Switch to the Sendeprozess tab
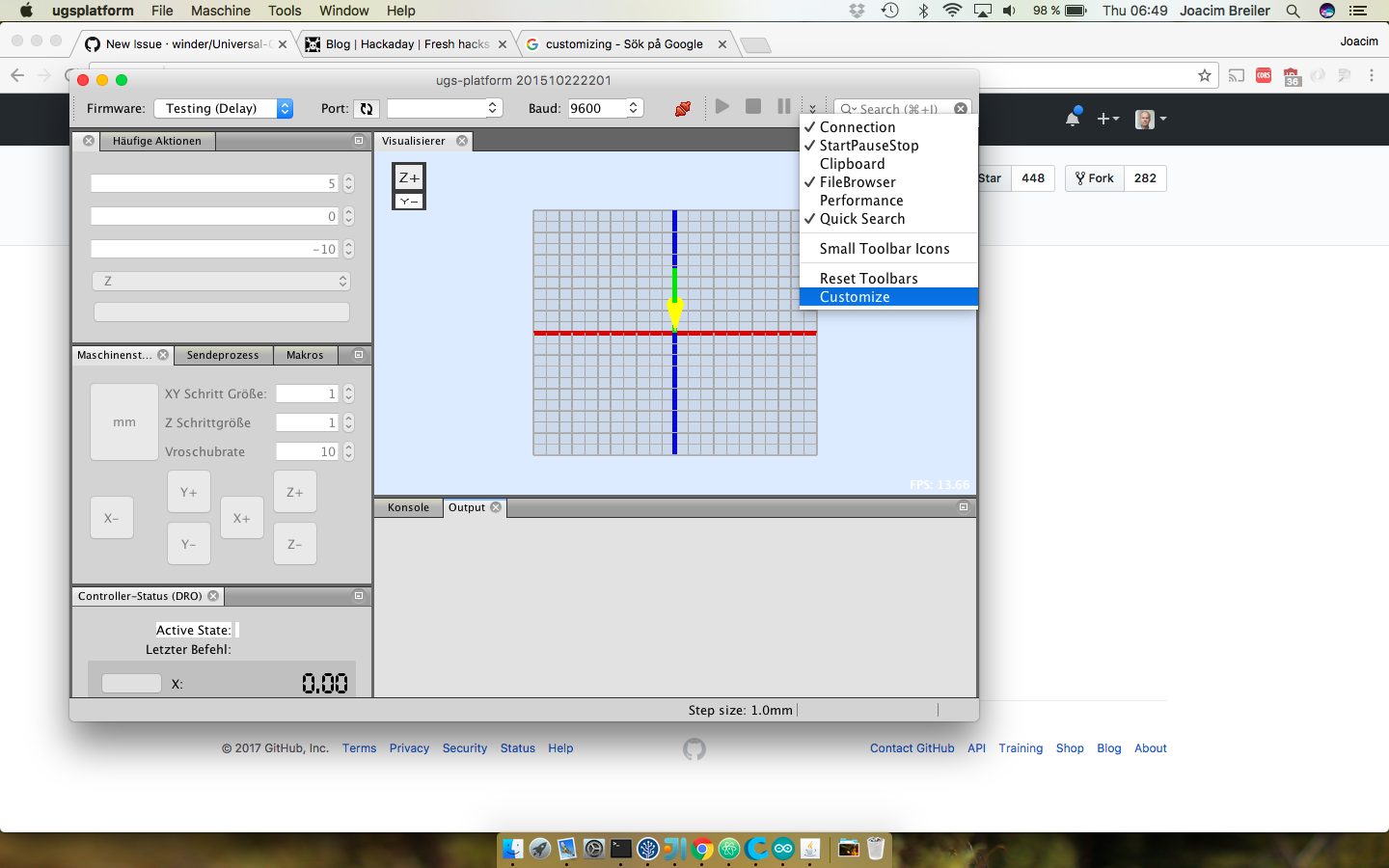The width and height of the screenshot is (1389, 868). [x=223, y=355]
